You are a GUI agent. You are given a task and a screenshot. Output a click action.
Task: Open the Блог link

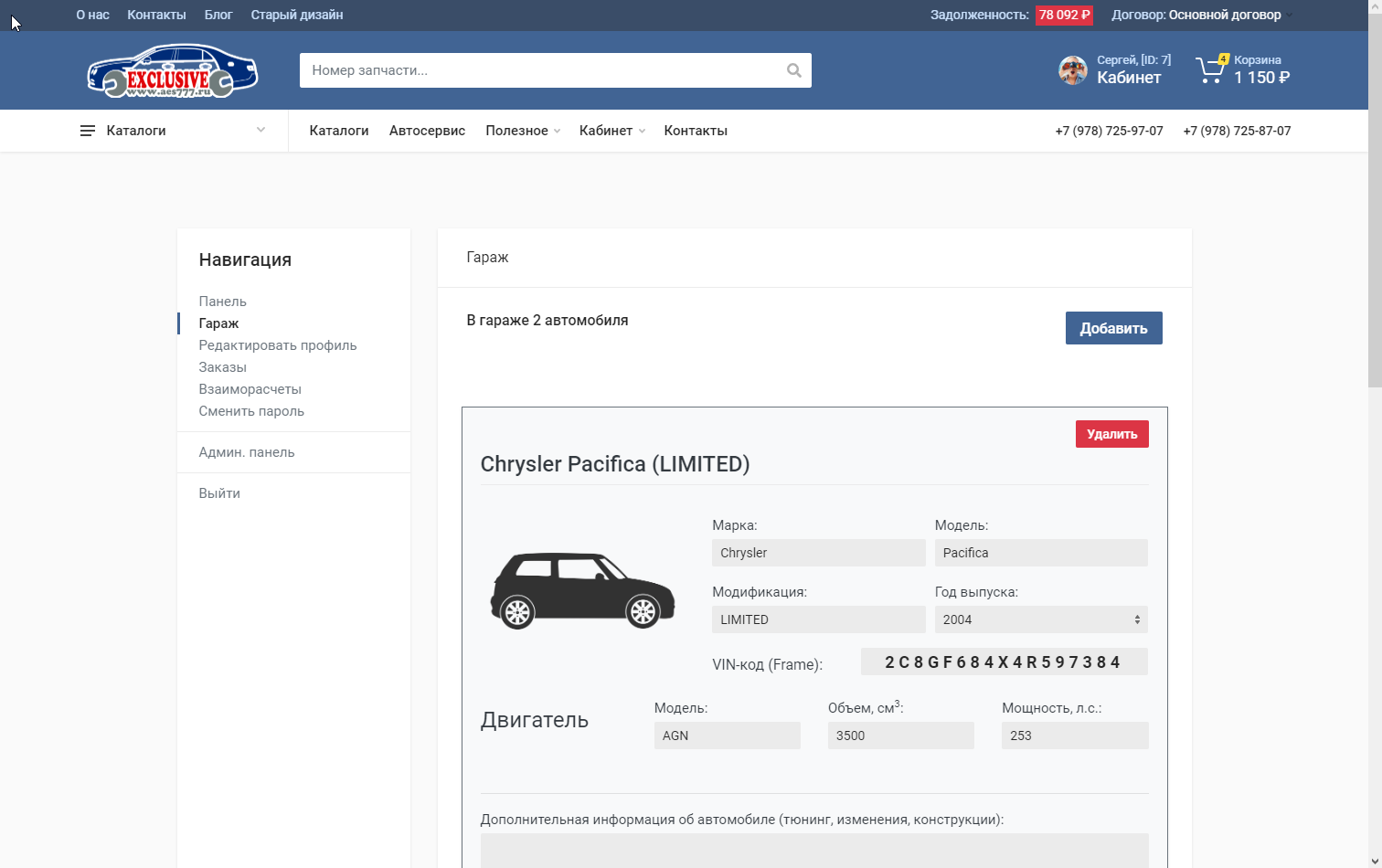[218, 15]
